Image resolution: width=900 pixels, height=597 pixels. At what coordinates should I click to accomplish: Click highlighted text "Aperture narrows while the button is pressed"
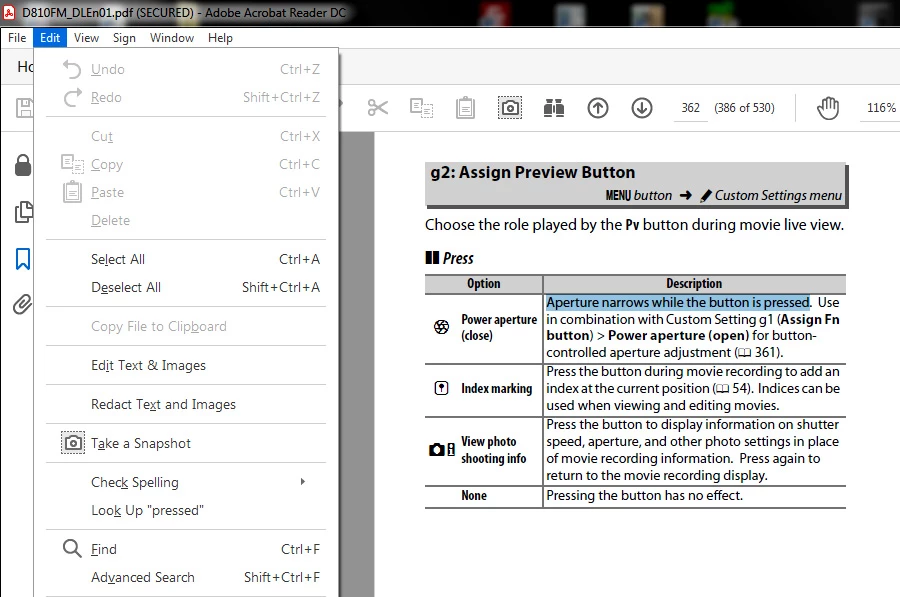point(678,303)
